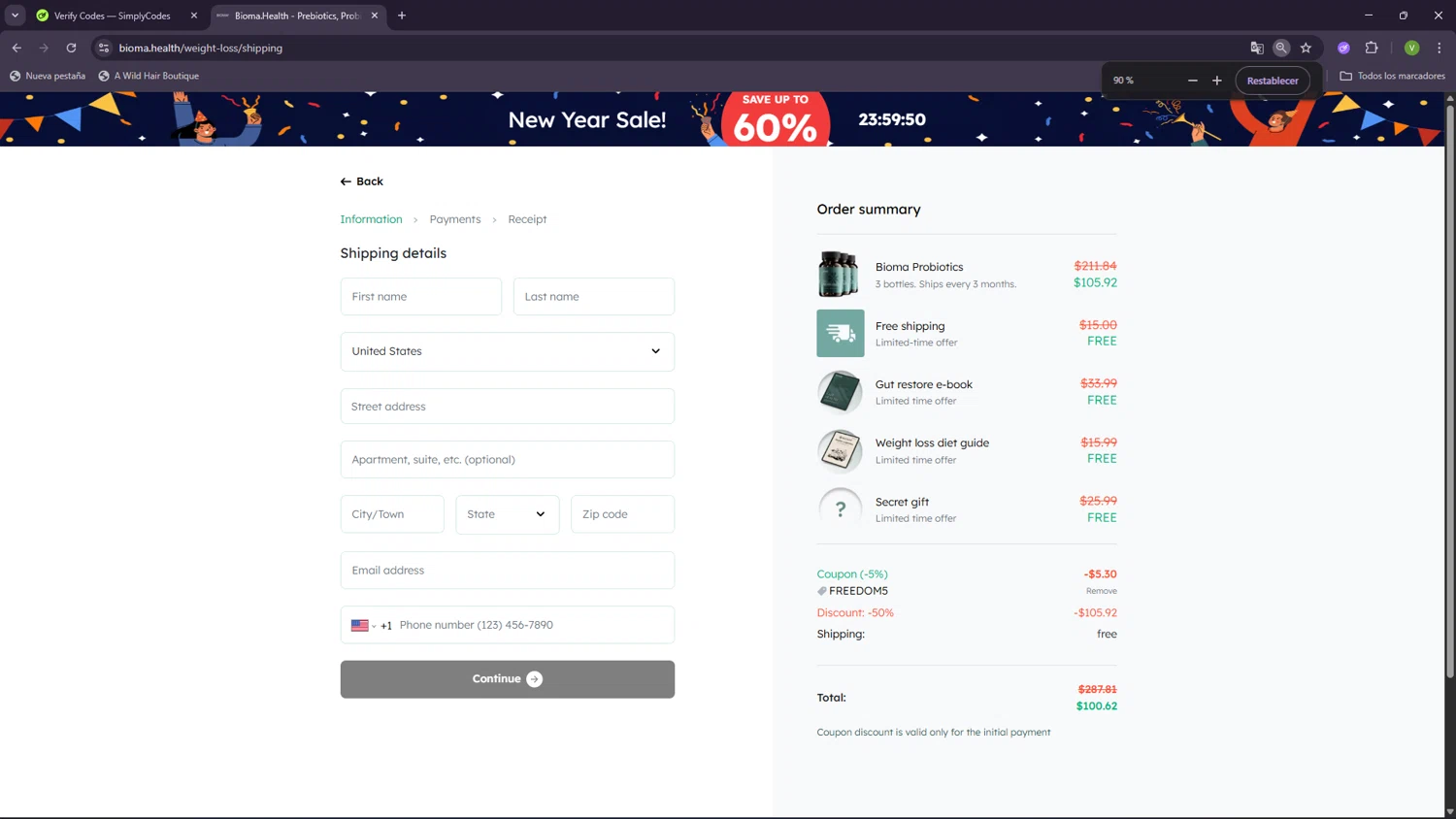
Task: Click the total price $100.62
Action: (x=1097, y=706)
